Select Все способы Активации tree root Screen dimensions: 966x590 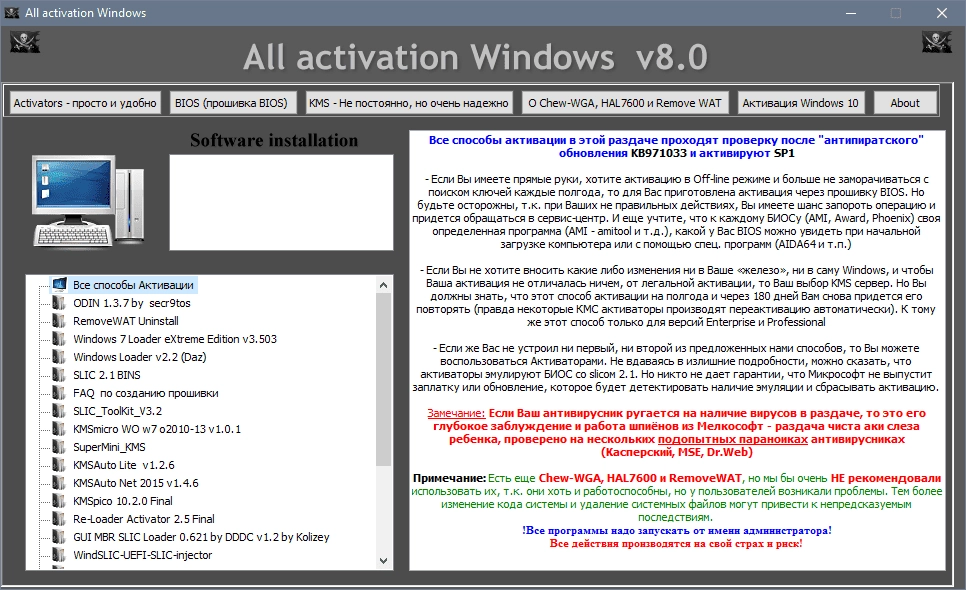(x=133, y=285)
